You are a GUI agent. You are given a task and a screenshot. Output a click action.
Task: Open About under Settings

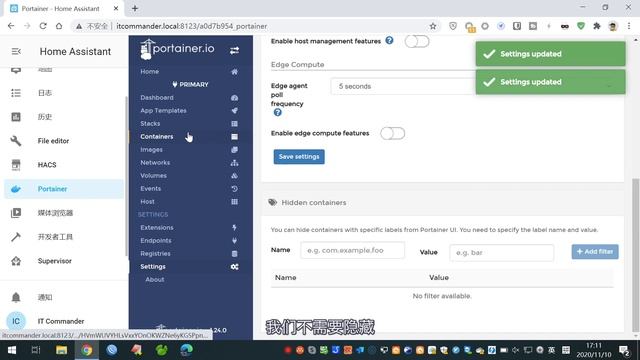(x=155, y=280)
